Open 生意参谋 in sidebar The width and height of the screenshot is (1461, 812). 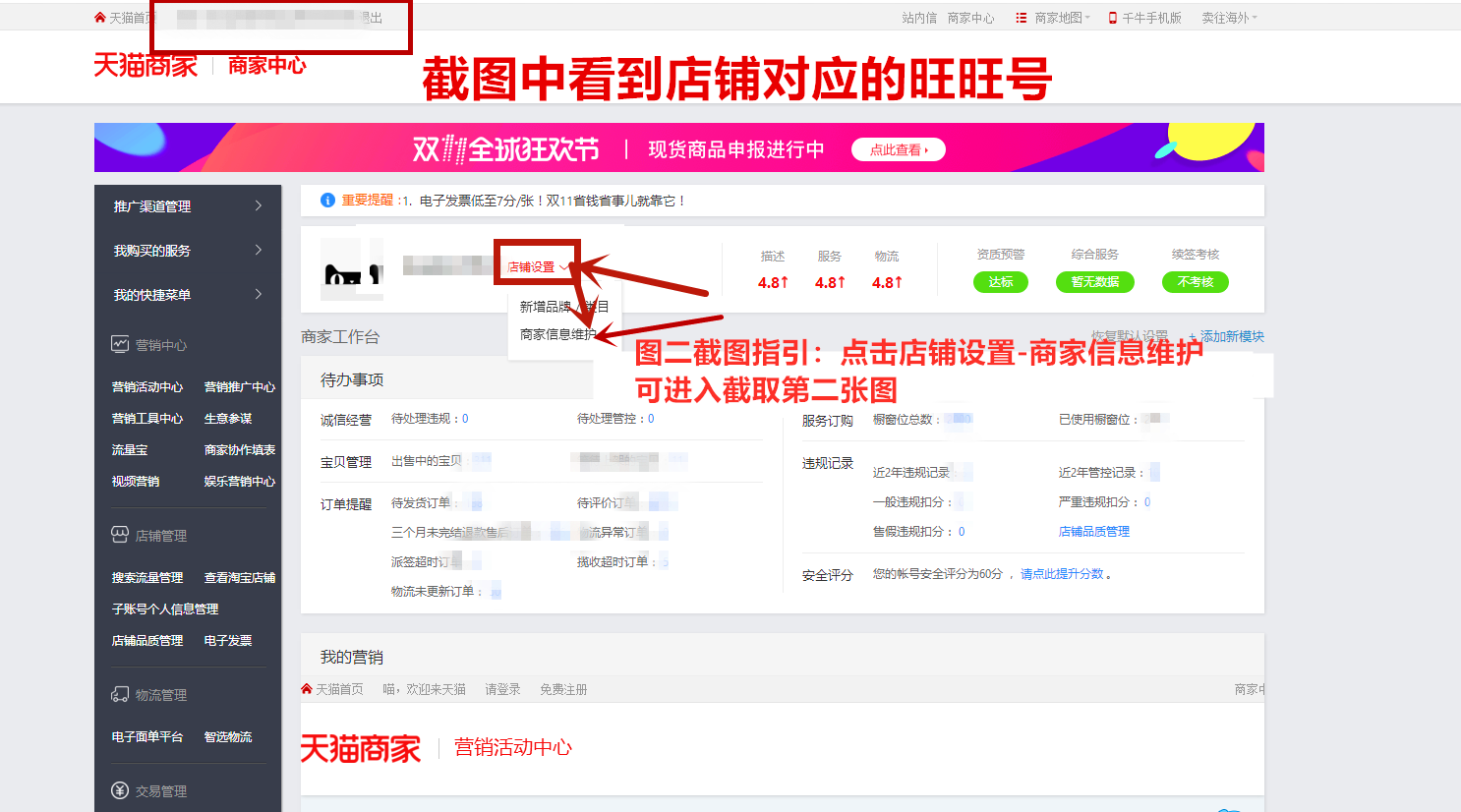click(x=228, y=419)
